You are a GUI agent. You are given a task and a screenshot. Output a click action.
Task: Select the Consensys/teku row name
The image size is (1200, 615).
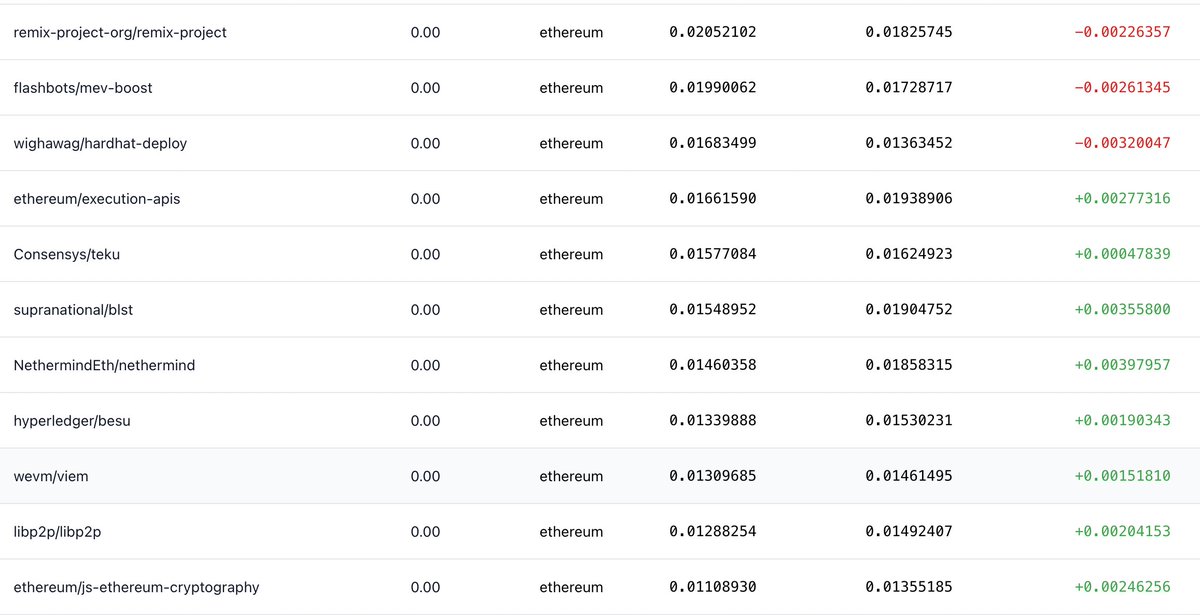[x=67, y=254]
